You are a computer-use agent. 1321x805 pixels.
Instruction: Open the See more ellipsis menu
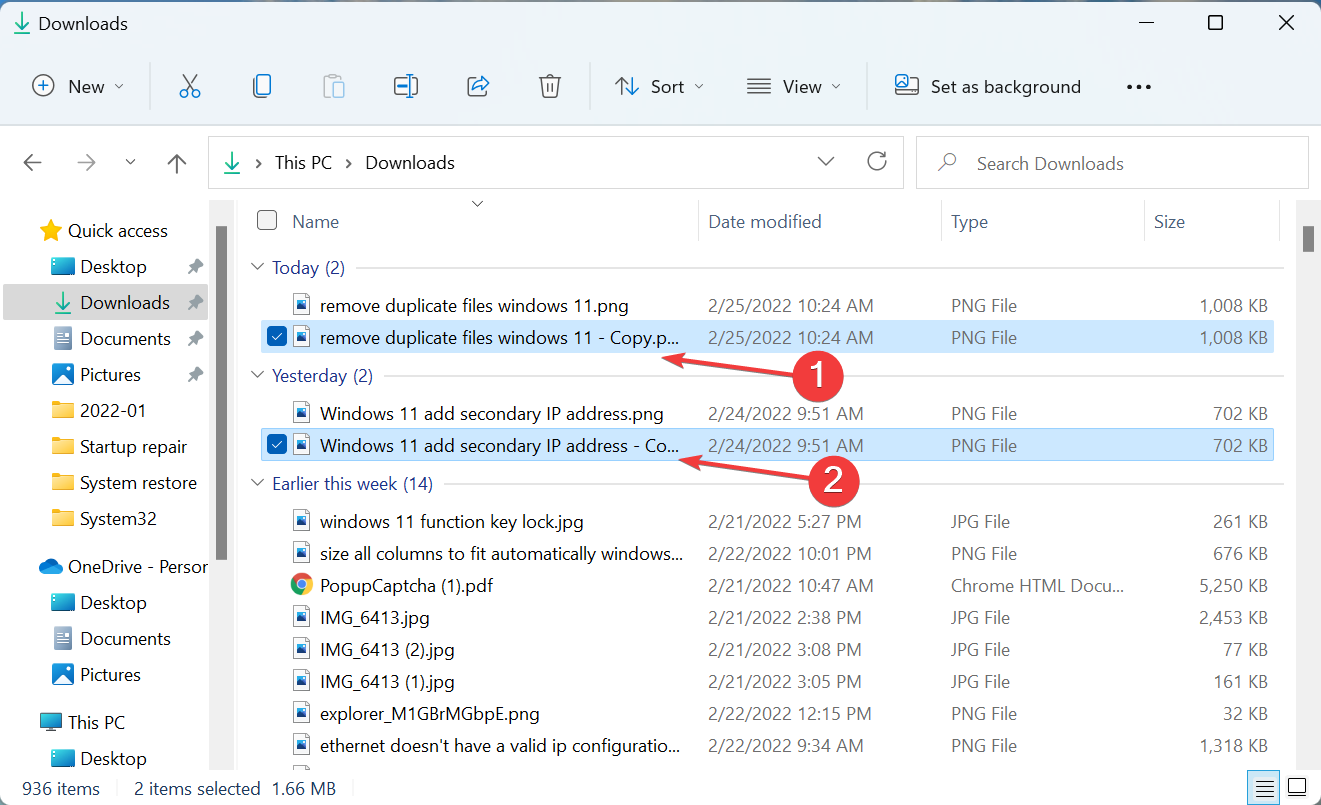(x=1139, y=87)
